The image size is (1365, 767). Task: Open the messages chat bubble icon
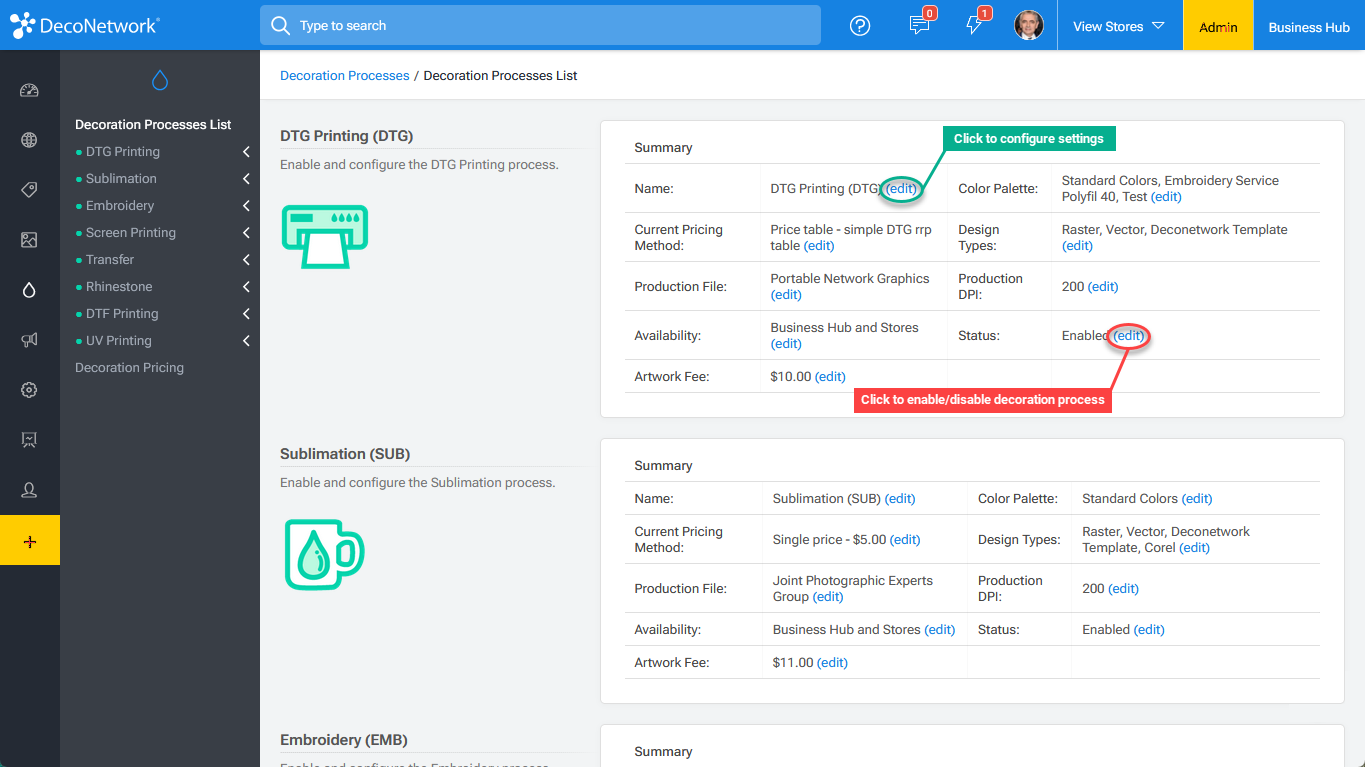tap(921, 25)
